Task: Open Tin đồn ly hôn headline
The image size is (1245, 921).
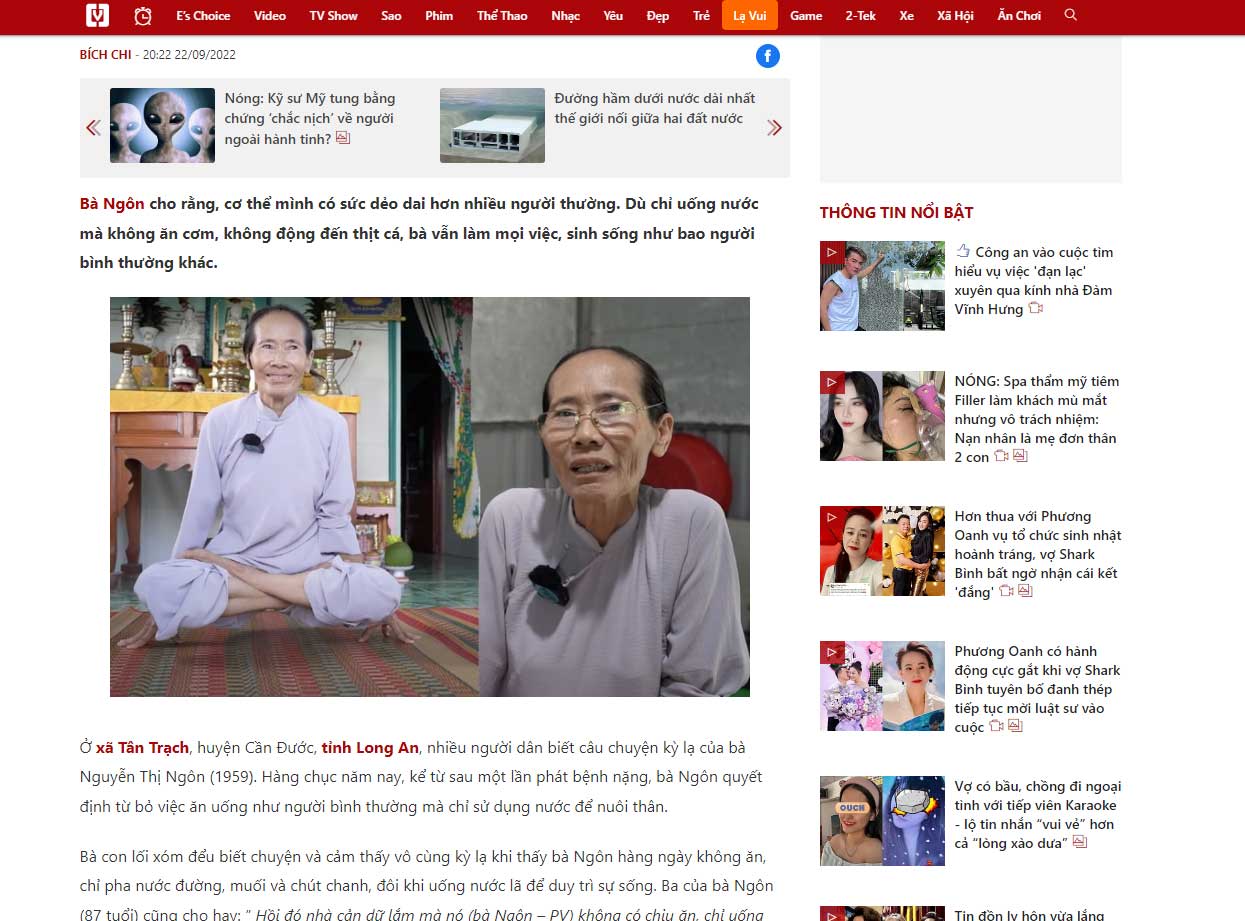Action: pyautogui.click(x=1030, y=914)
